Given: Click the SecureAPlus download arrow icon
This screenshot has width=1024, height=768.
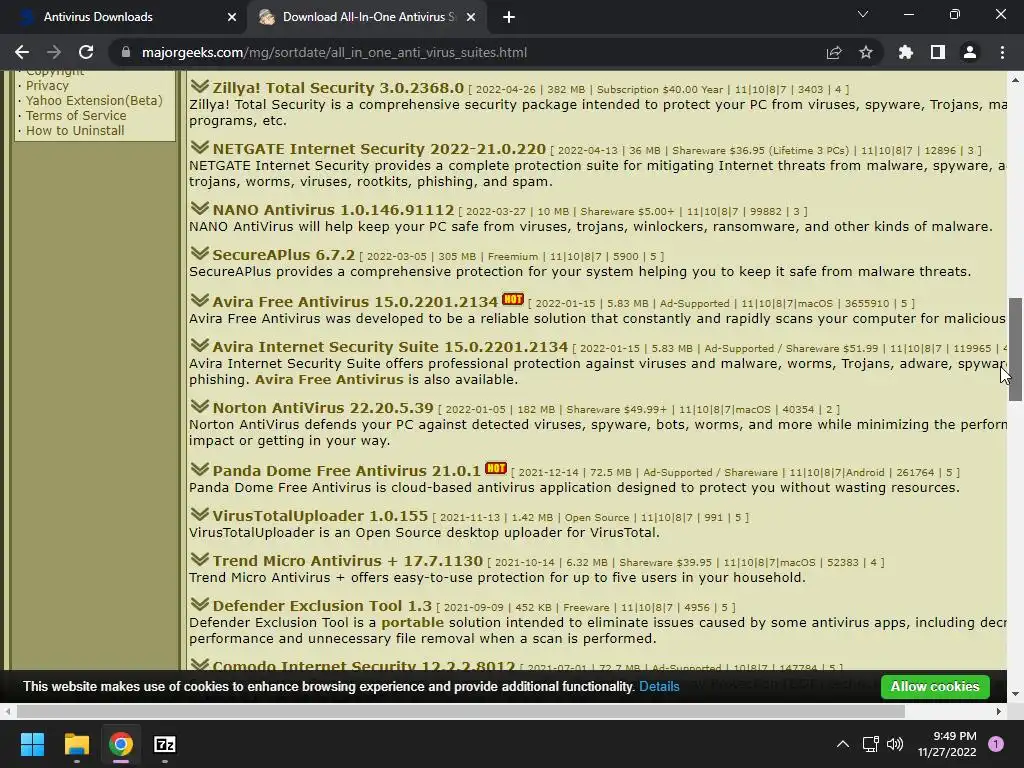Looking at the screenshot, I should (x=199, y=253).
